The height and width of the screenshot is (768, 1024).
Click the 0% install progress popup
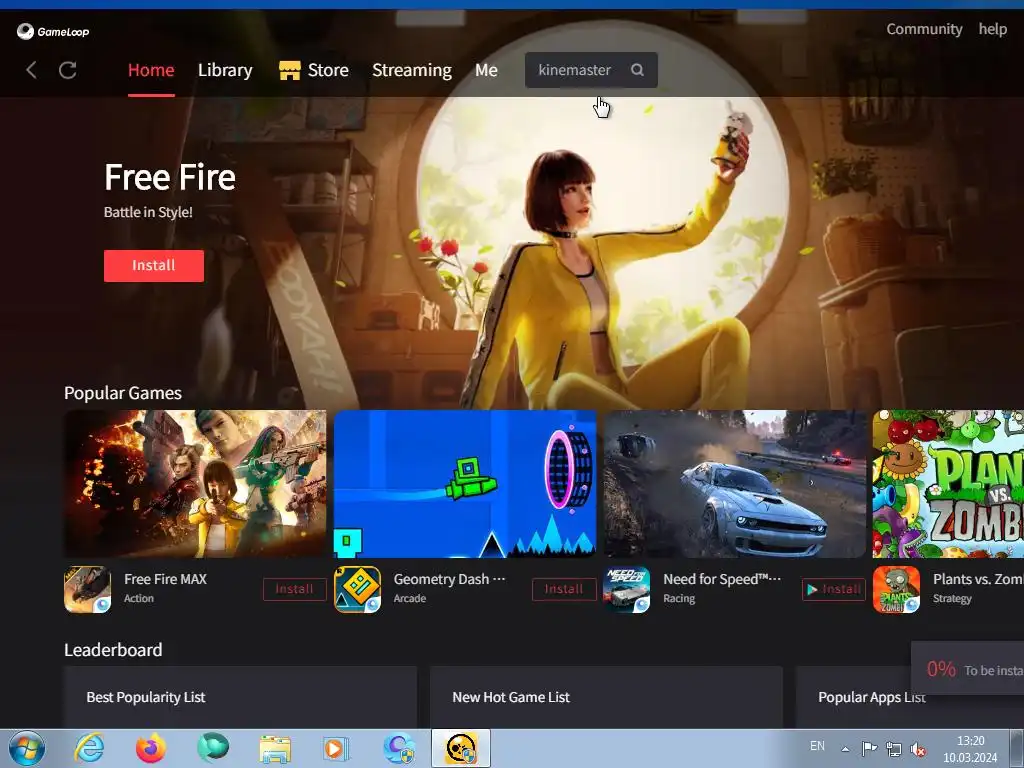[968, 669]
